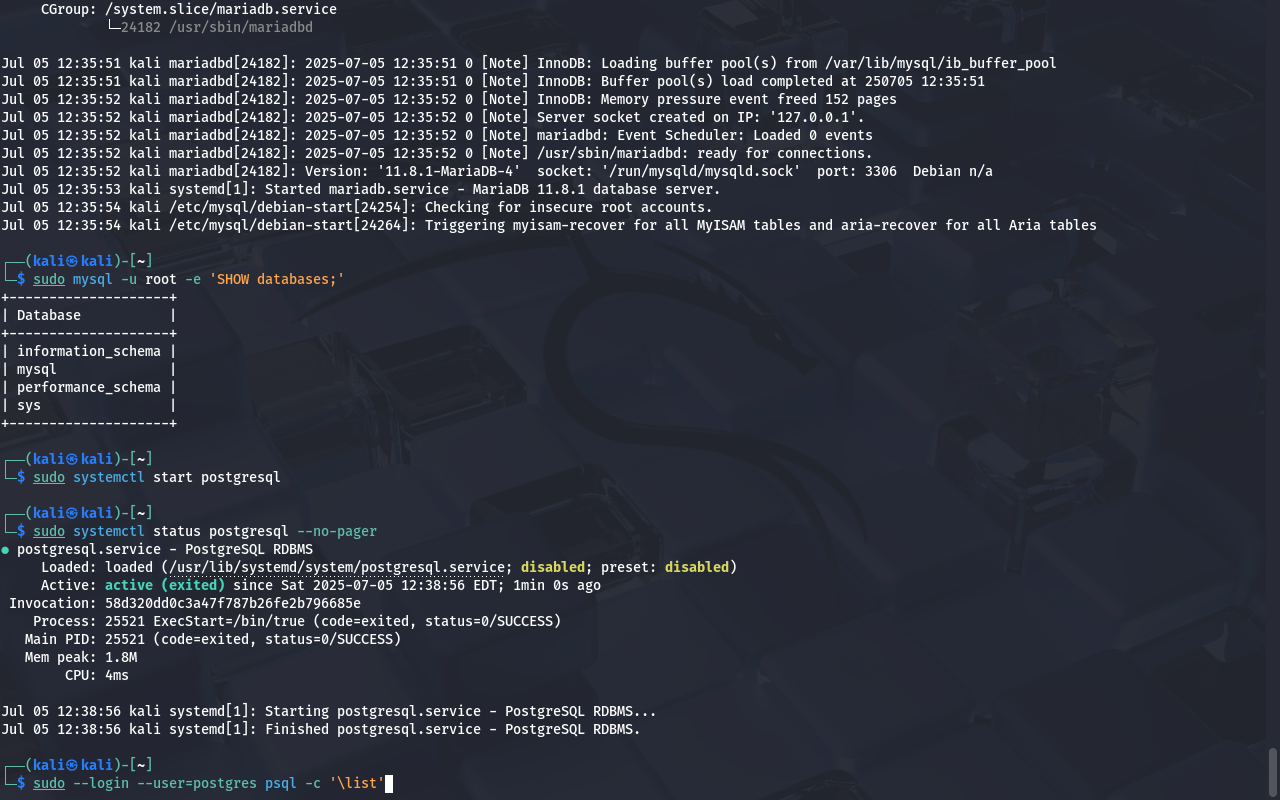The image size is (1280, 800).
Task: Click 'active (exited)' status text
Action: coord(165,585)
